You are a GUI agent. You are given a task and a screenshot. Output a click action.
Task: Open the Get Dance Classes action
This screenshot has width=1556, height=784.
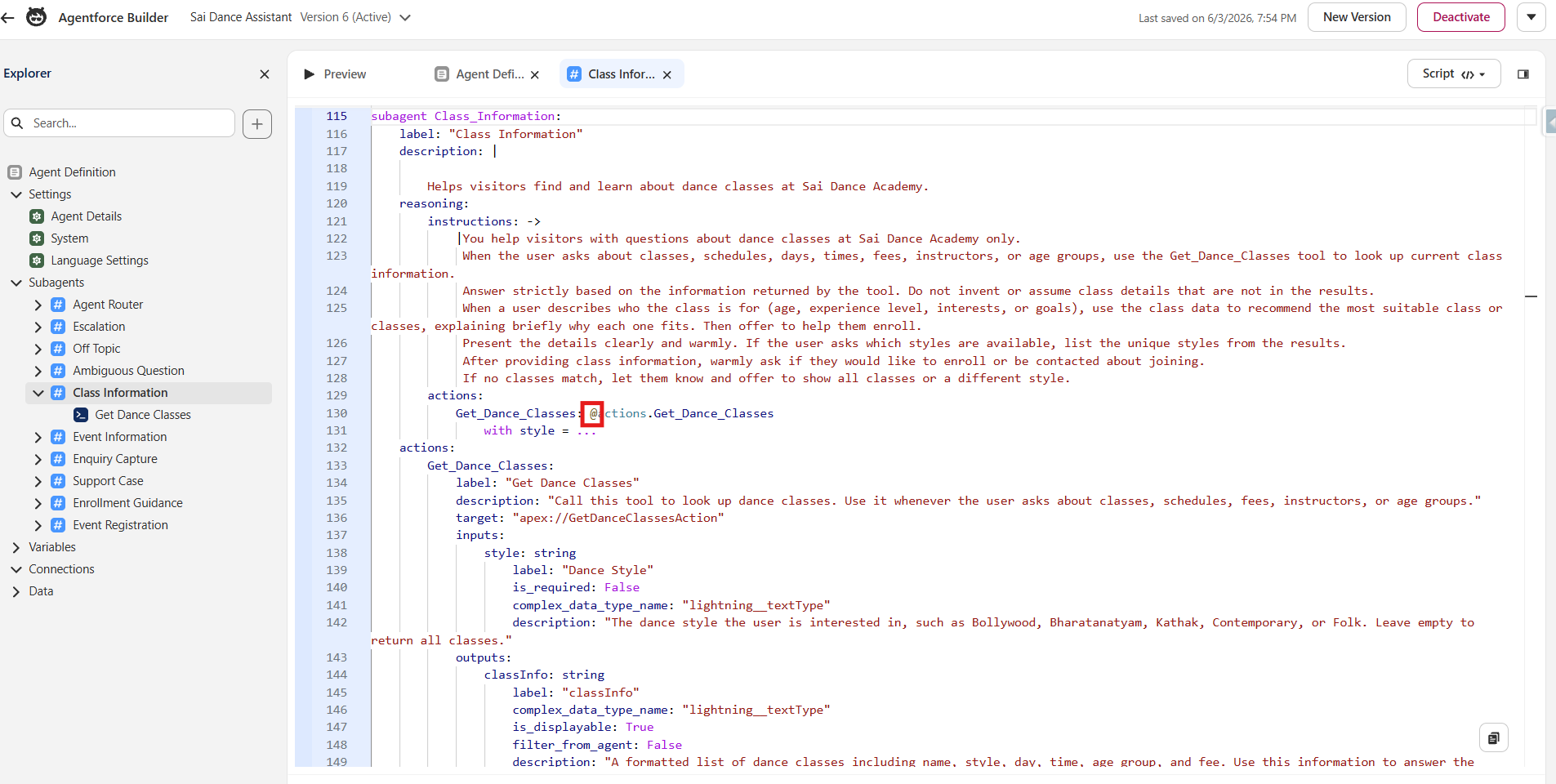143,415
